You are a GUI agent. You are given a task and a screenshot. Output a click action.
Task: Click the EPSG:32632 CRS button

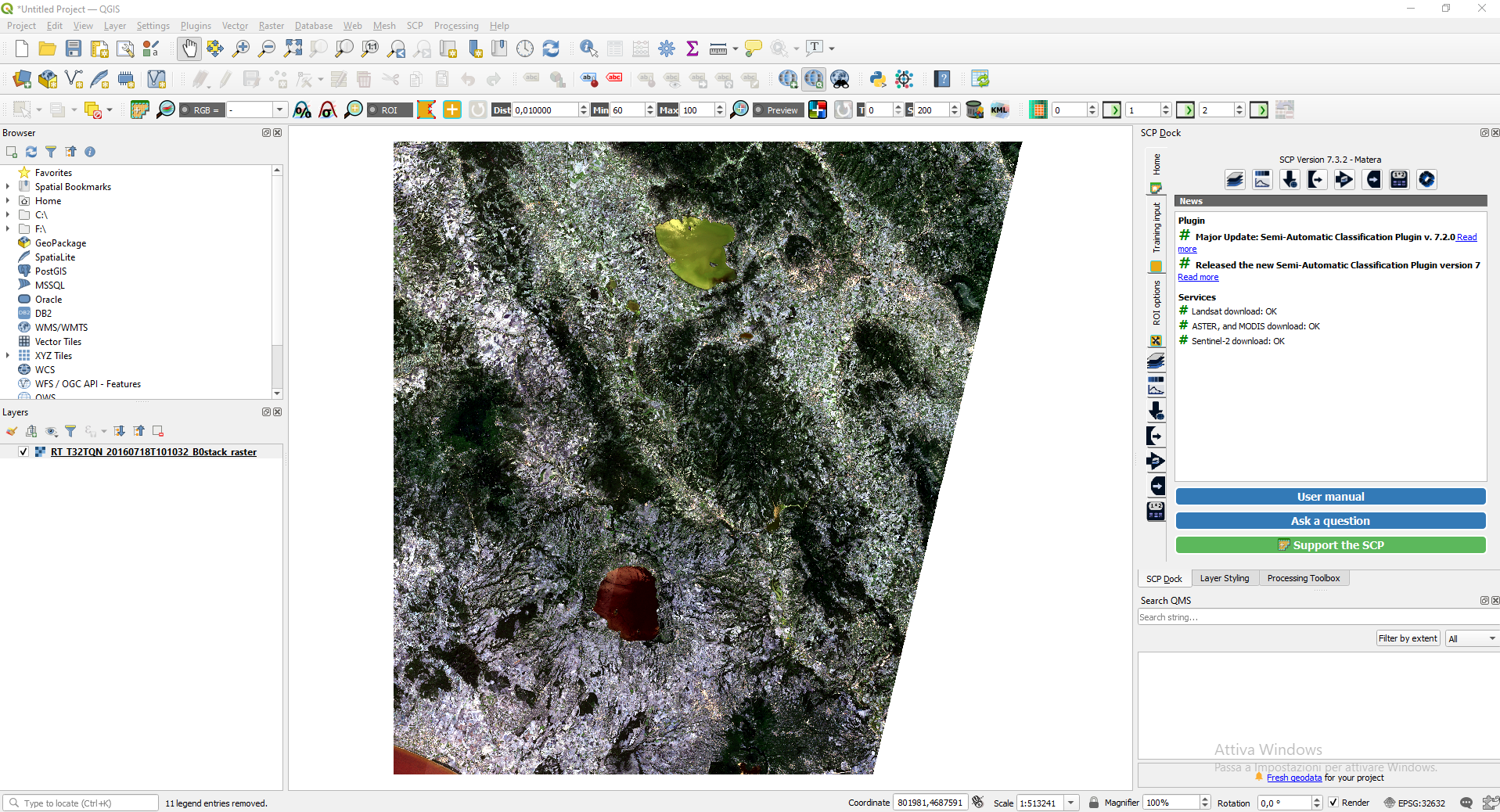(x=1415, y=803)
